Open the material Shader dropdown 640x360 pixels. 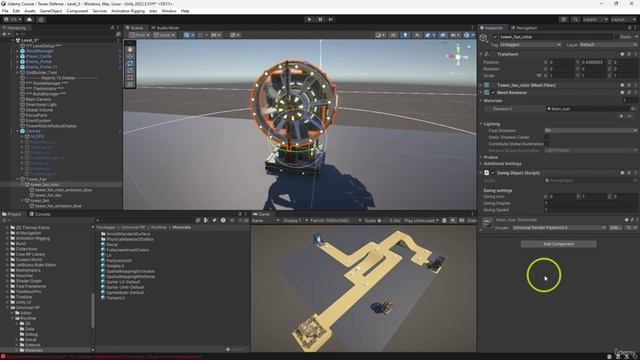pyautogui.click(x=559, y=227)
